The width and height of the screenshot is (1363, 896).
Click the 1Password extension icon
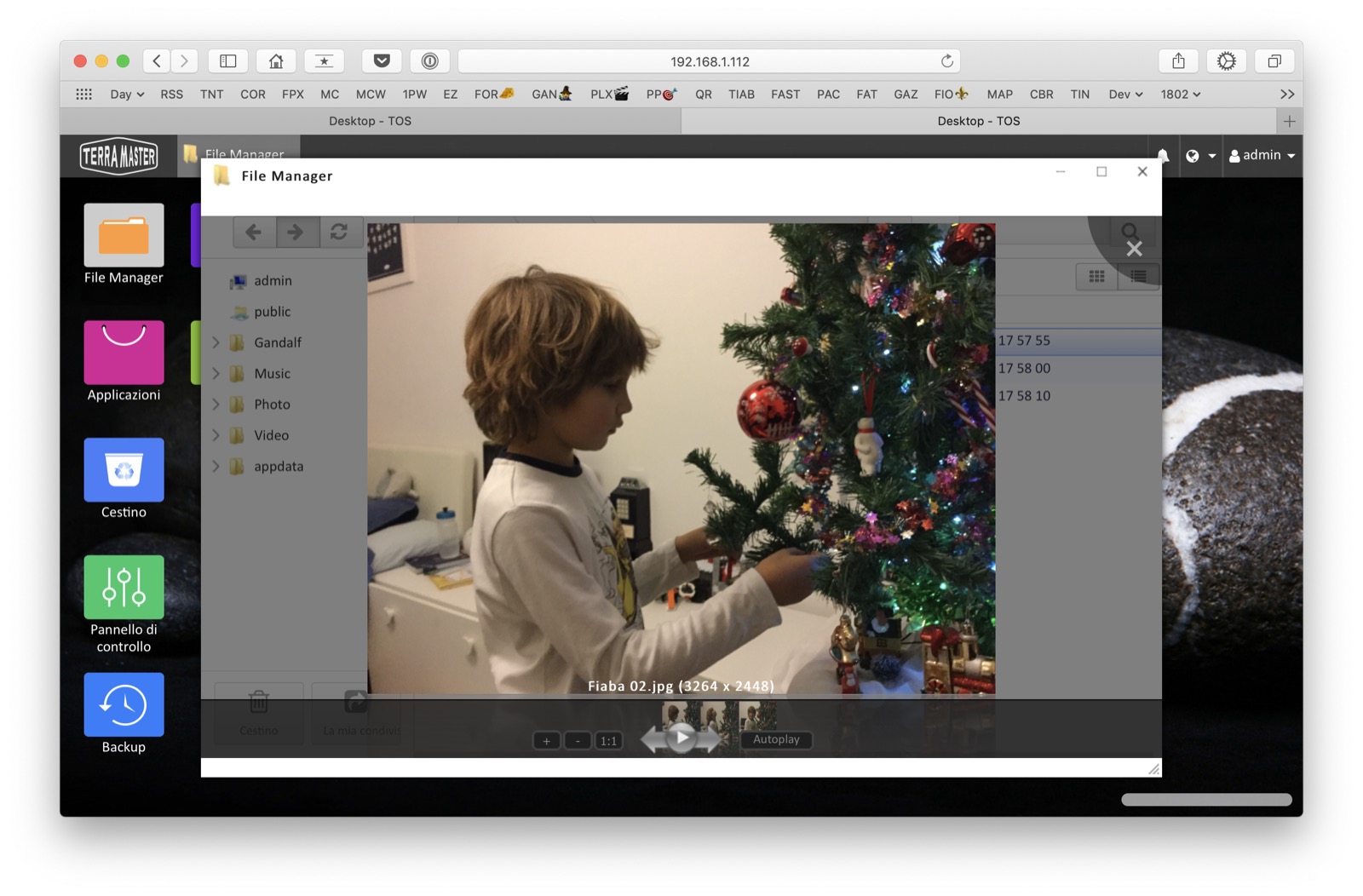pos(429,60)
